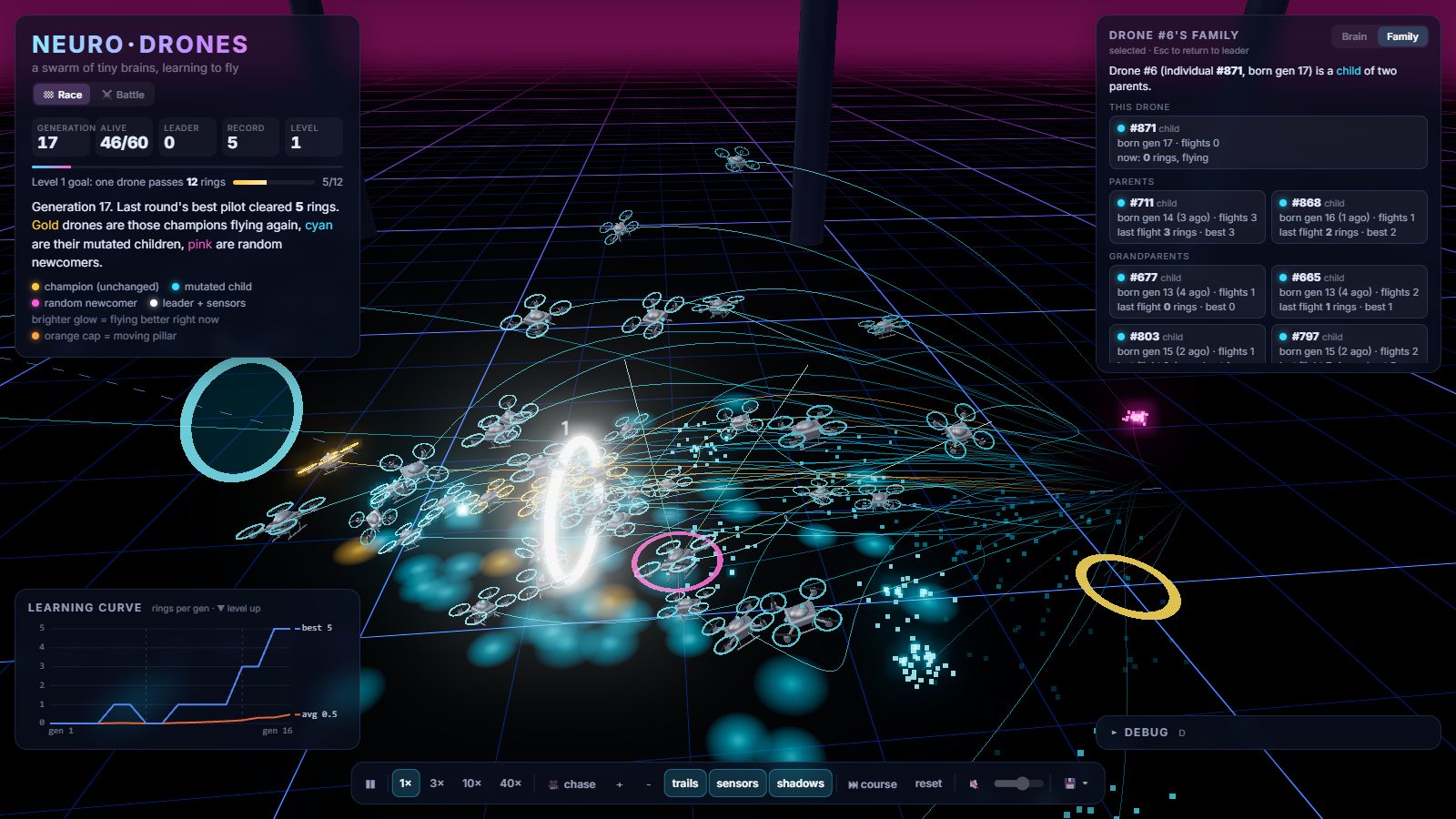Click the pink-circled selected drone
The image size is (1456, 819).
pos(677,561)
